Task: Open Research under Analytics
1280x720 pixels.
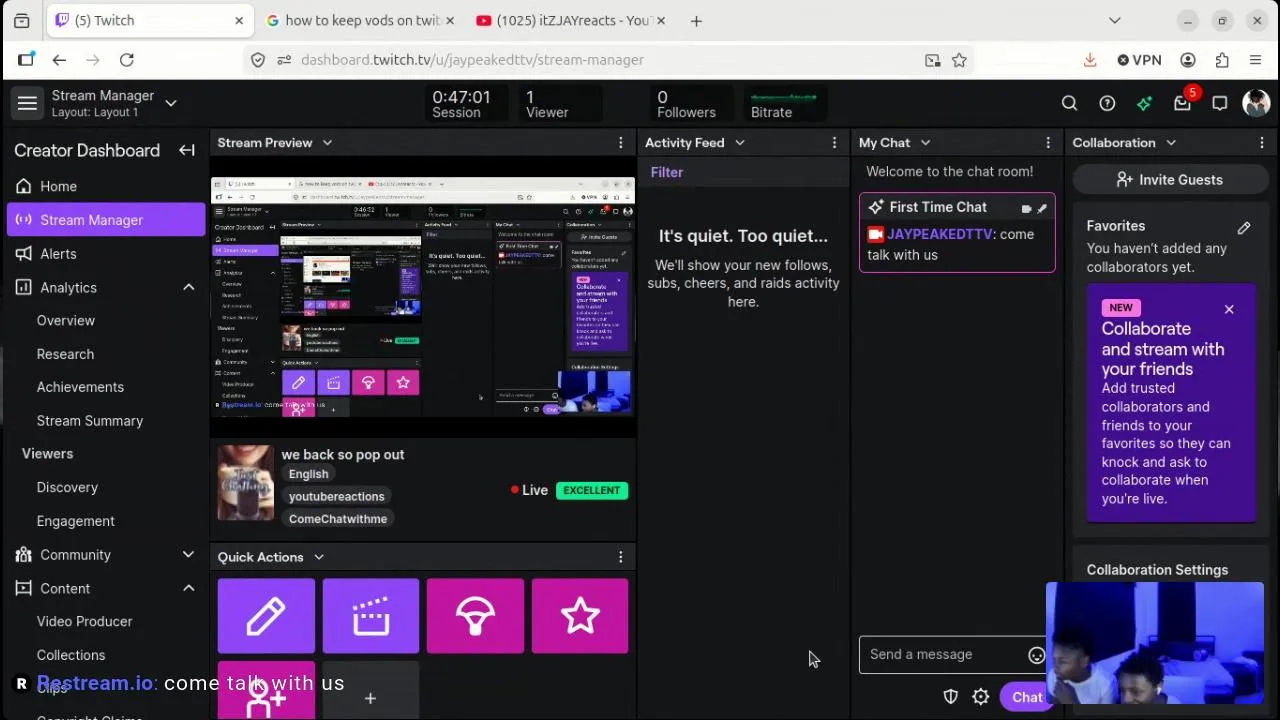Action: coord(65,354)
